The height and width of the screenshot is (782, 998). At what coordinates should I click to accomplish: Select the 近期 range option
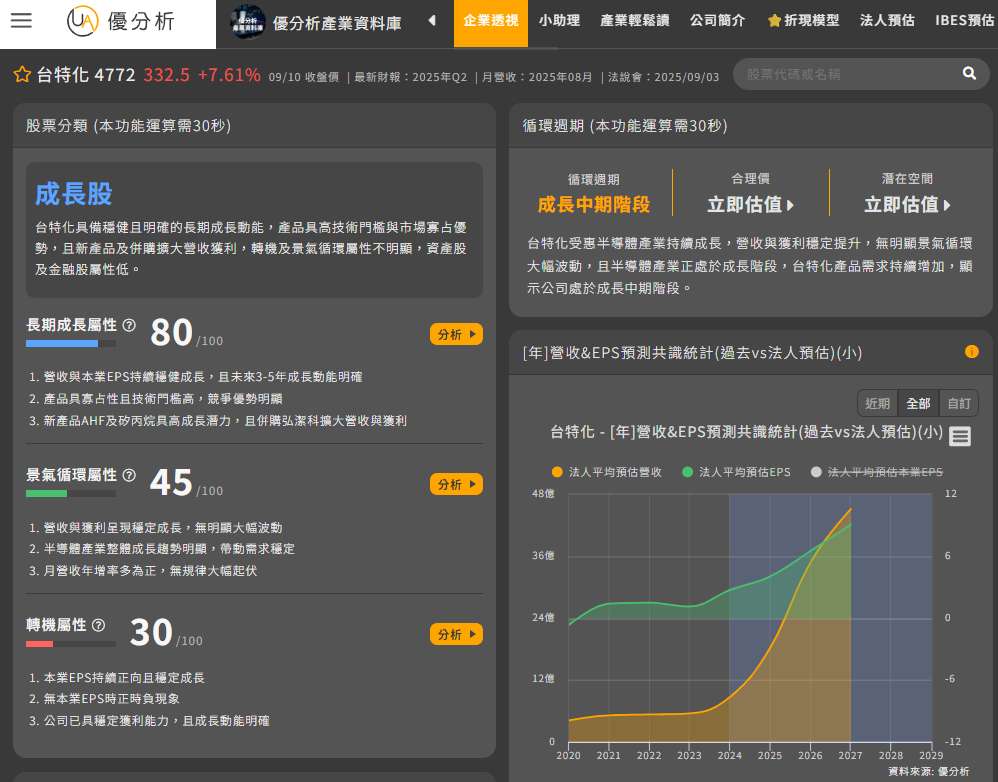877,403
